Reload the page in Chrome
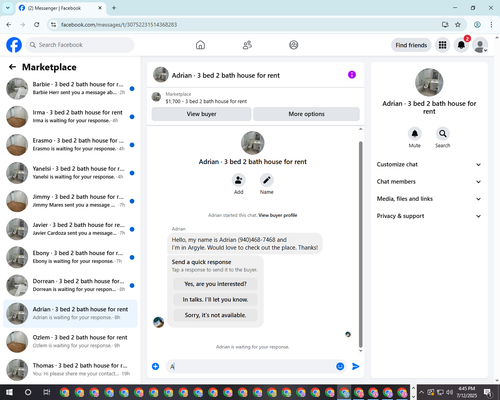500x400 pixels. tap(37, 24)
